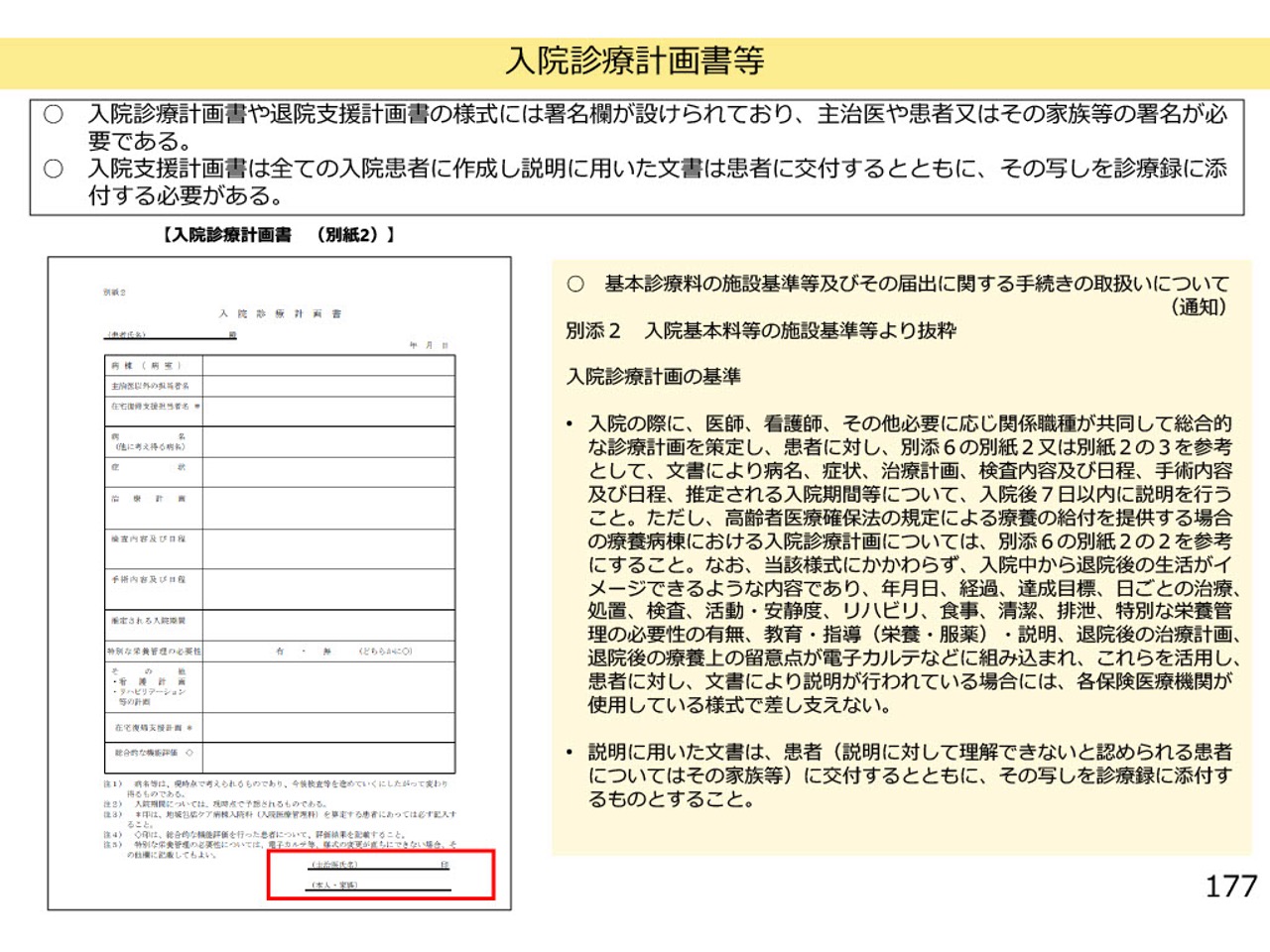Screen dimensions: 1270x952
Task: Click the blank field beside 病棟（病室）
Action: (x=327, y=365)
